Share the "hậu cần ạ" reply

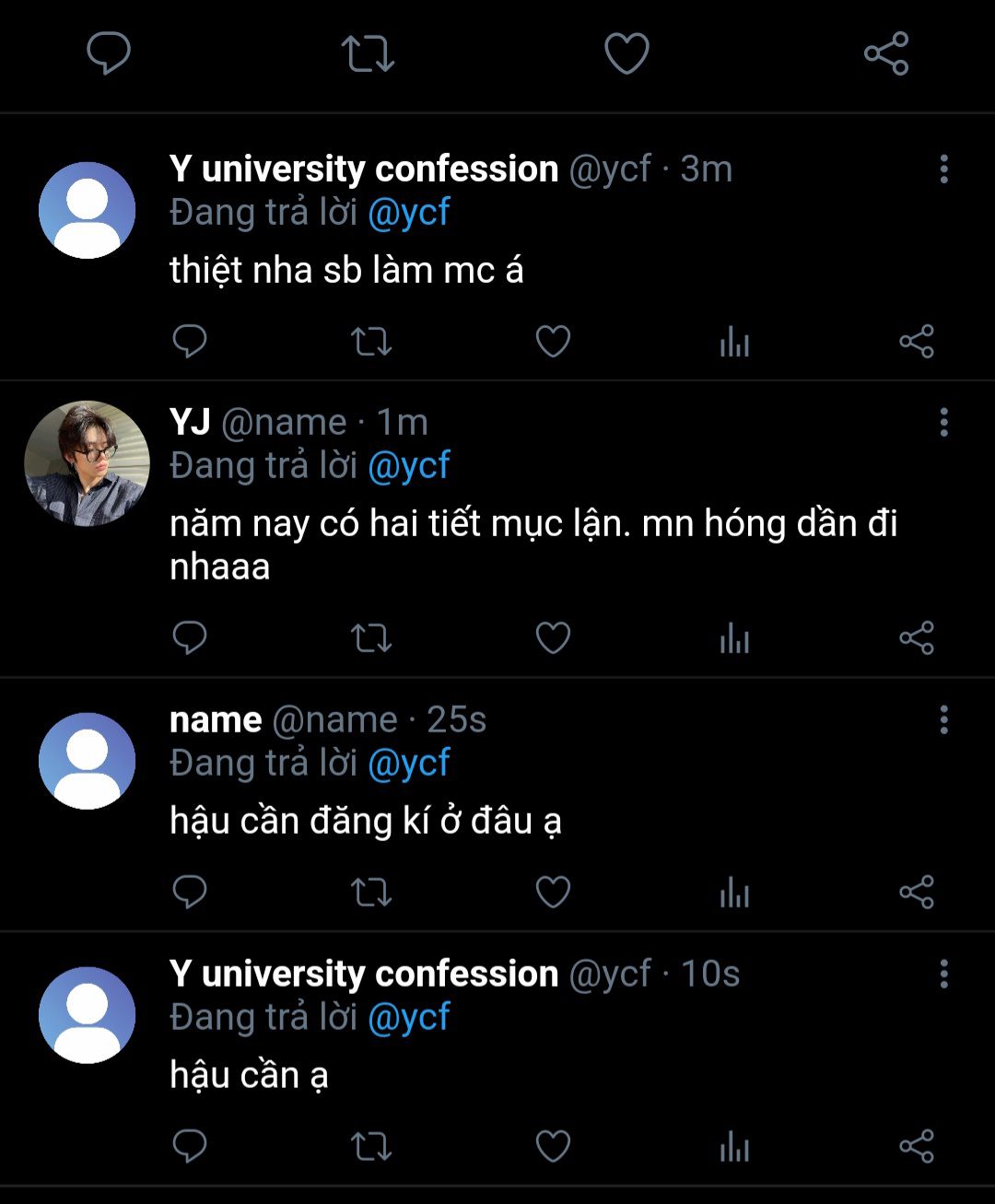pos(917,1146)
